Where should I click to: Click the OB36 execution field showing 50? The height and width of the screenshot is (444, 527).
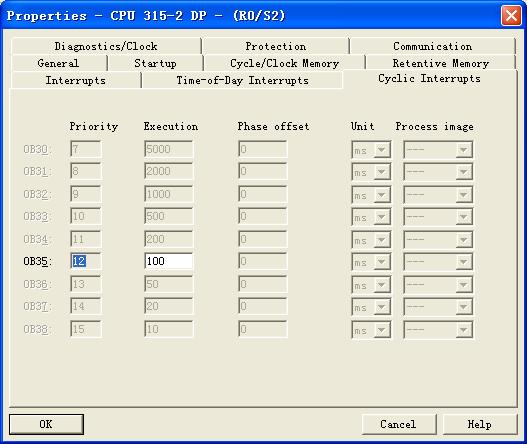pos(169,284)
